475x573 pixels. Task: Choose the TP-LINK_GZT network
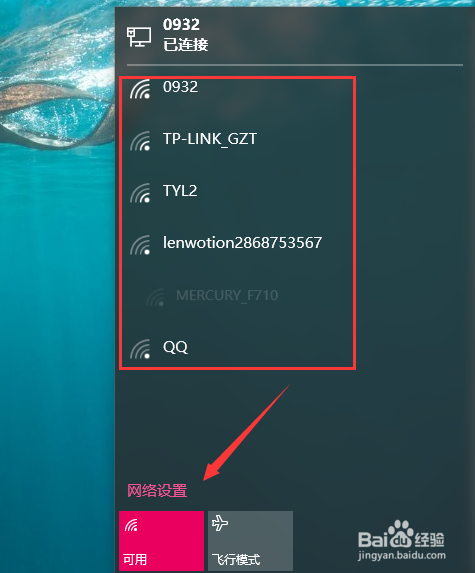[238, 141]
